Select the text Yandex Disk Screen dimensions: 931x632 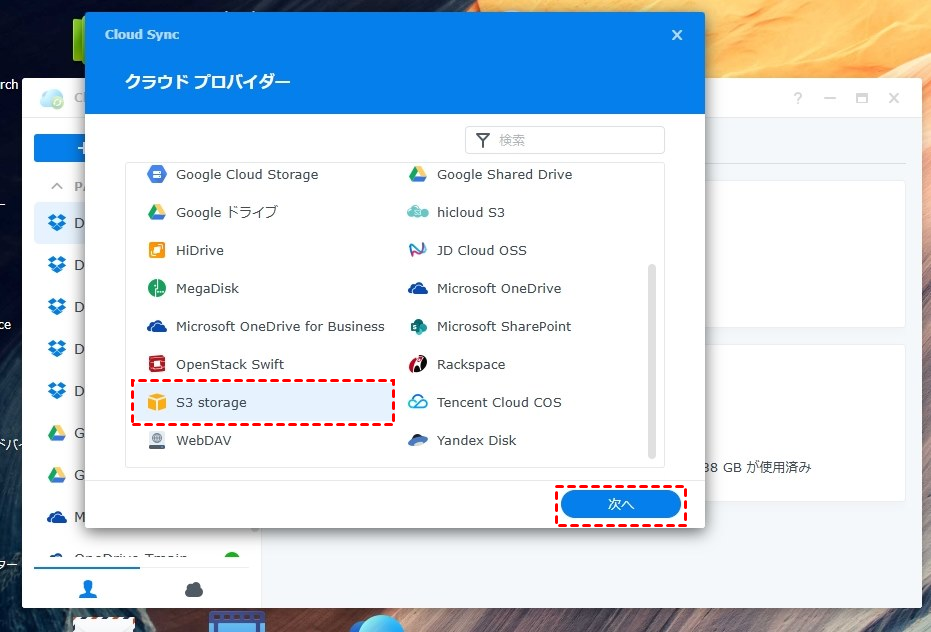coord(476,441)
